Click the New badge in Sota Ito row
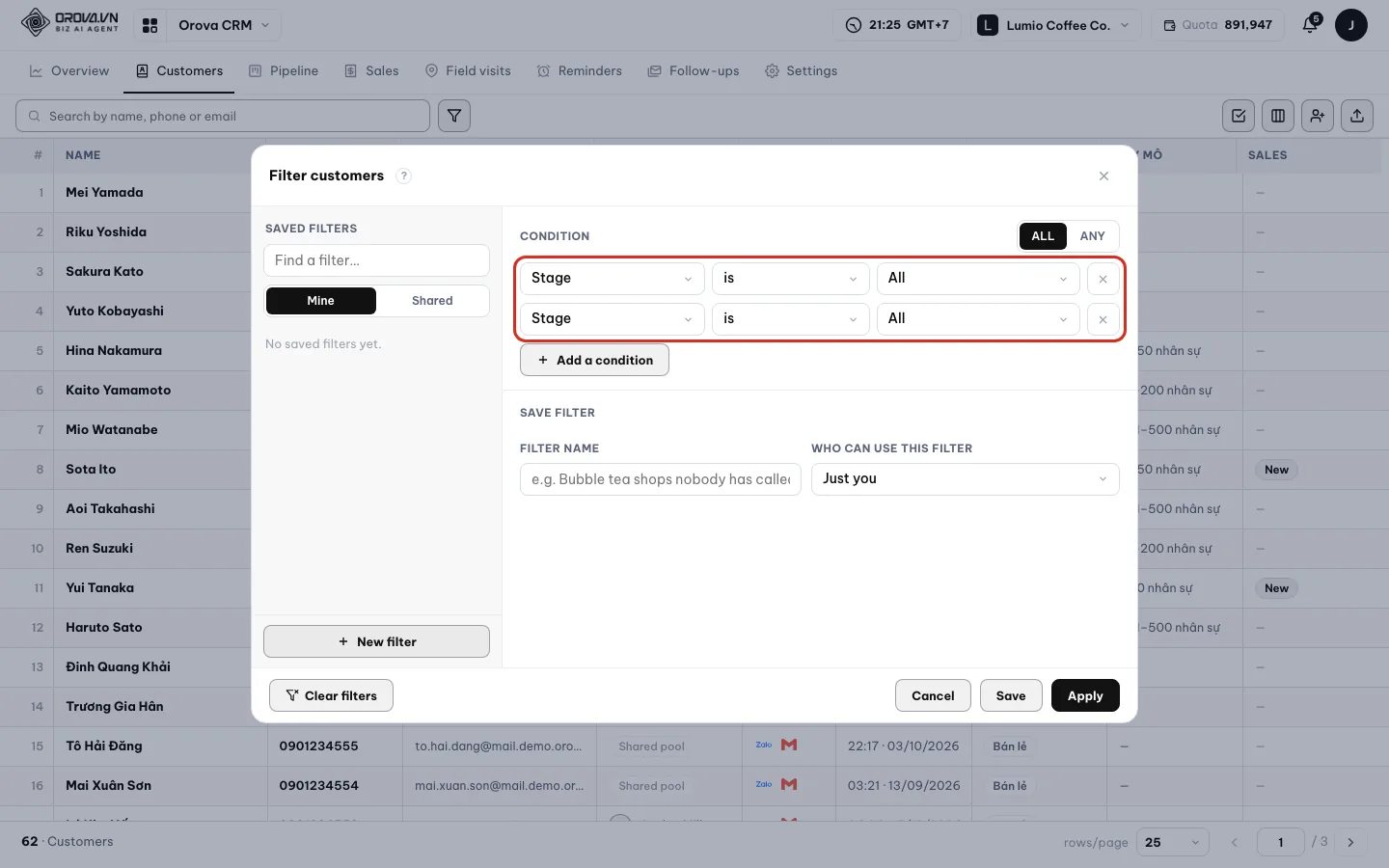 tap(1276, 470)
